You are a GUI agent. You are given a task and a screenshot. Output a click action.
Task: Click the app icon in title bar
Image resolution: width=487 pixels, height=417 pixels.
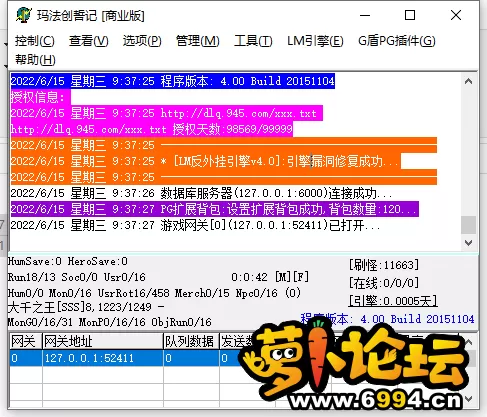[24, 15]
